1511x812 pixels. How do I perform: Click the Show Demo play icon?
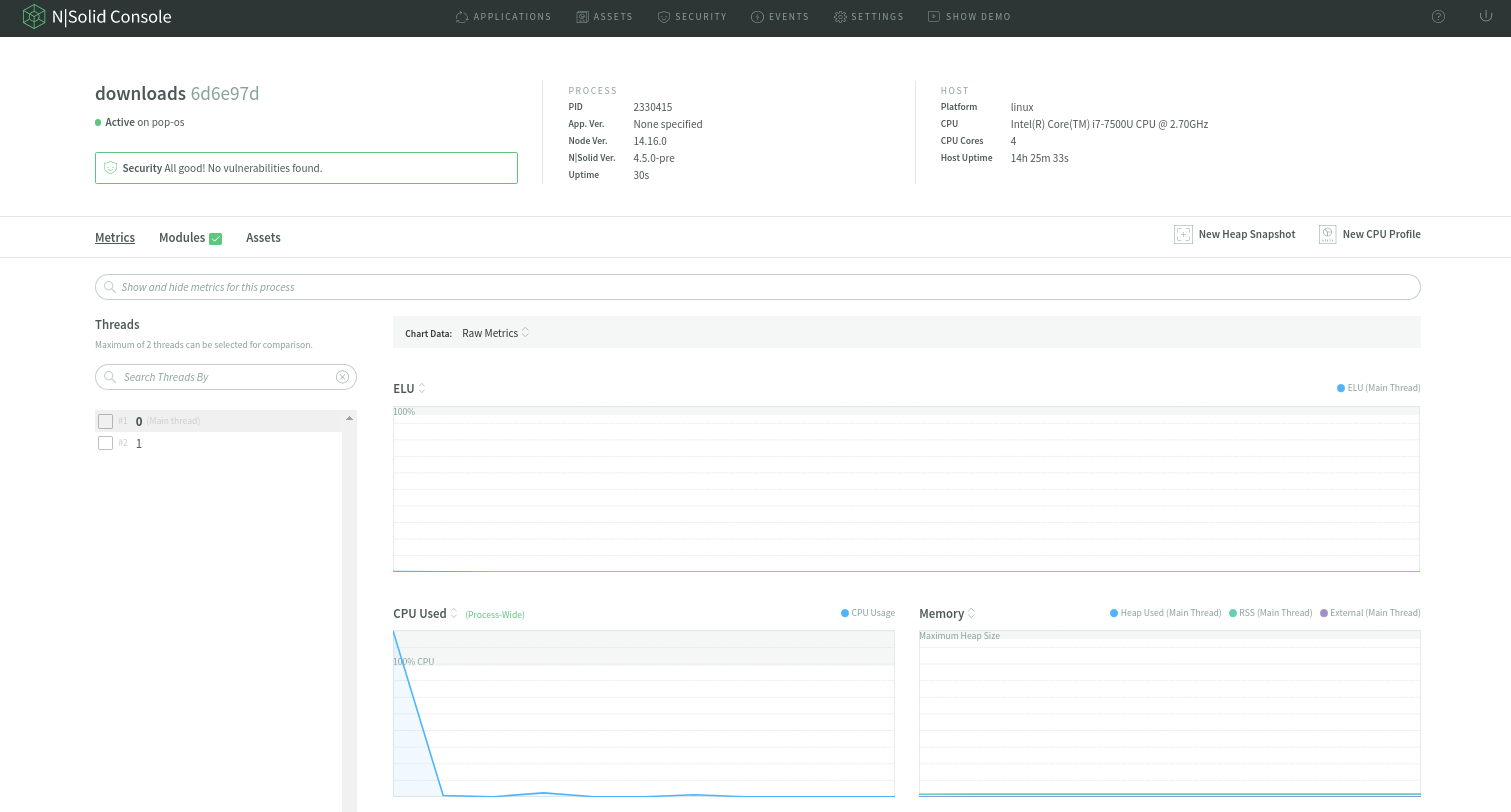(934, 17)
